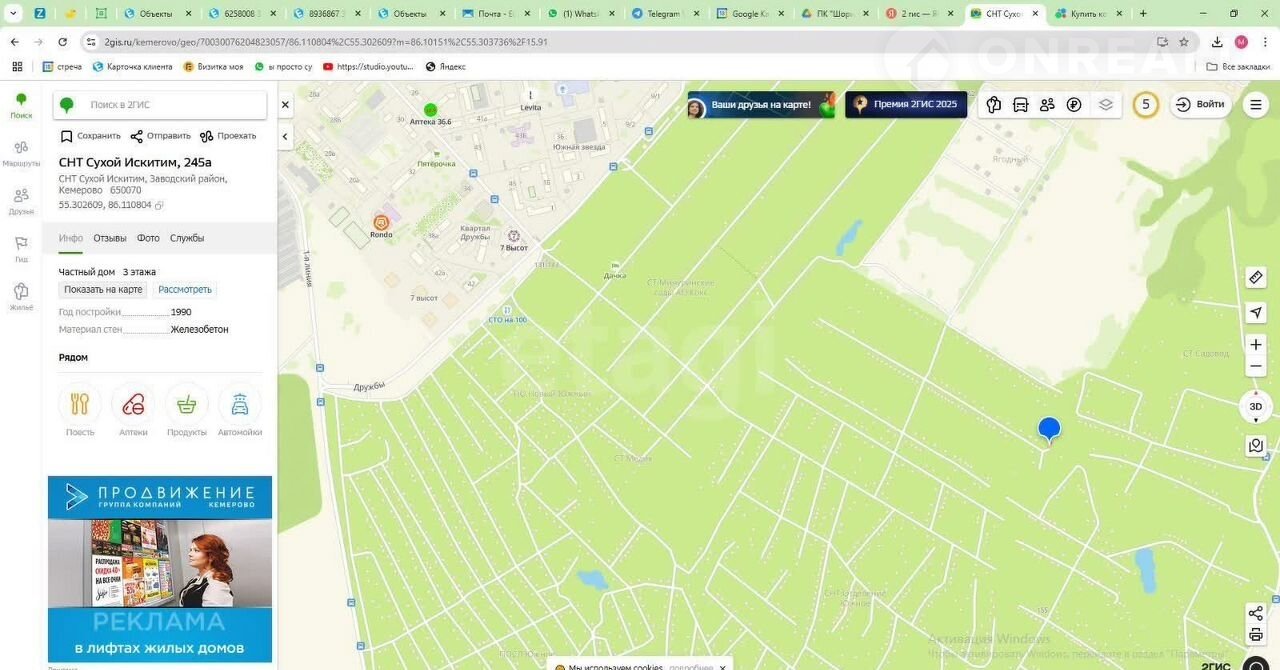Image resolution: width=1280 pixels, height=670 pixels.
Task: Collapse the side panel with chevron arrow
Action: coord(285,137)
